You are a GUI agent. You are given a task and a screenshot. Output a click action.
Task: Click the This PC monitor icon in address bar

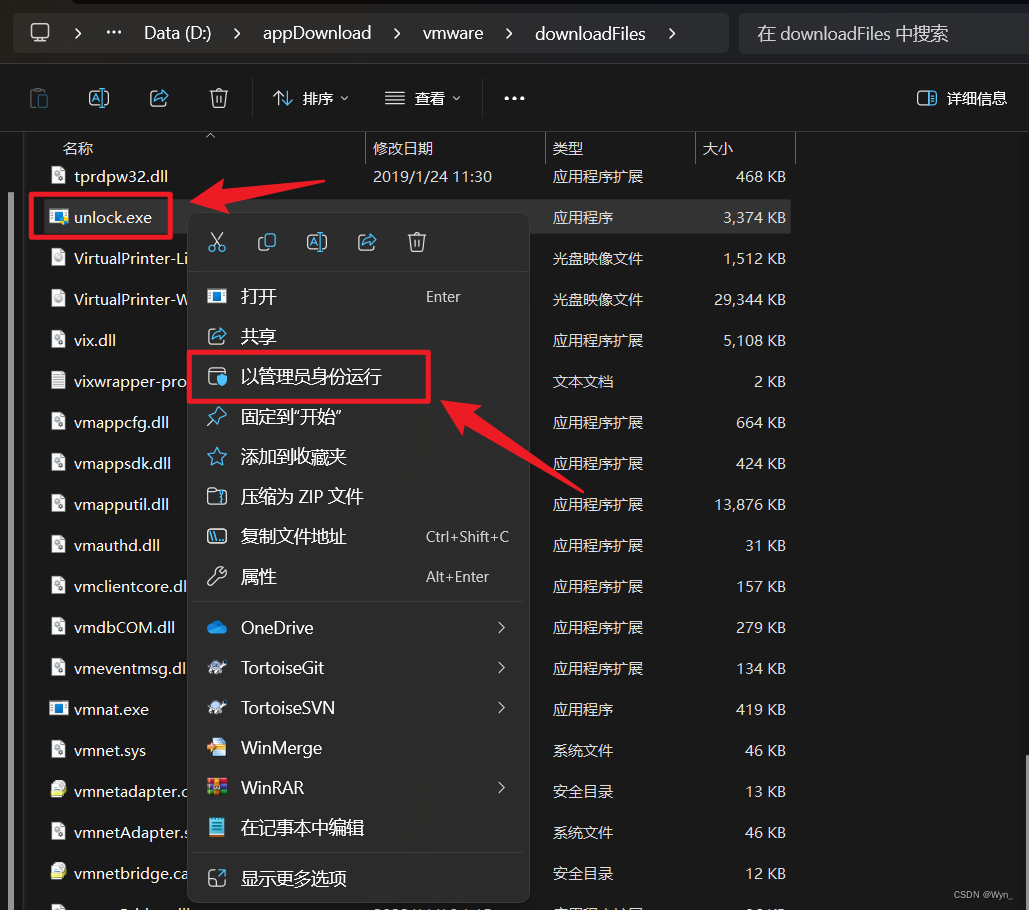[x=40, y=33]
